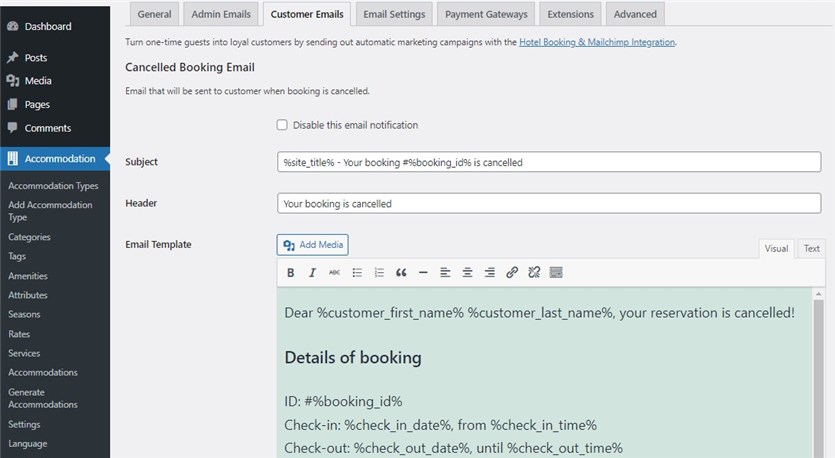Open Accommodation Types submenu
This screenshot has height=458, width=835.
click(53, 186)
